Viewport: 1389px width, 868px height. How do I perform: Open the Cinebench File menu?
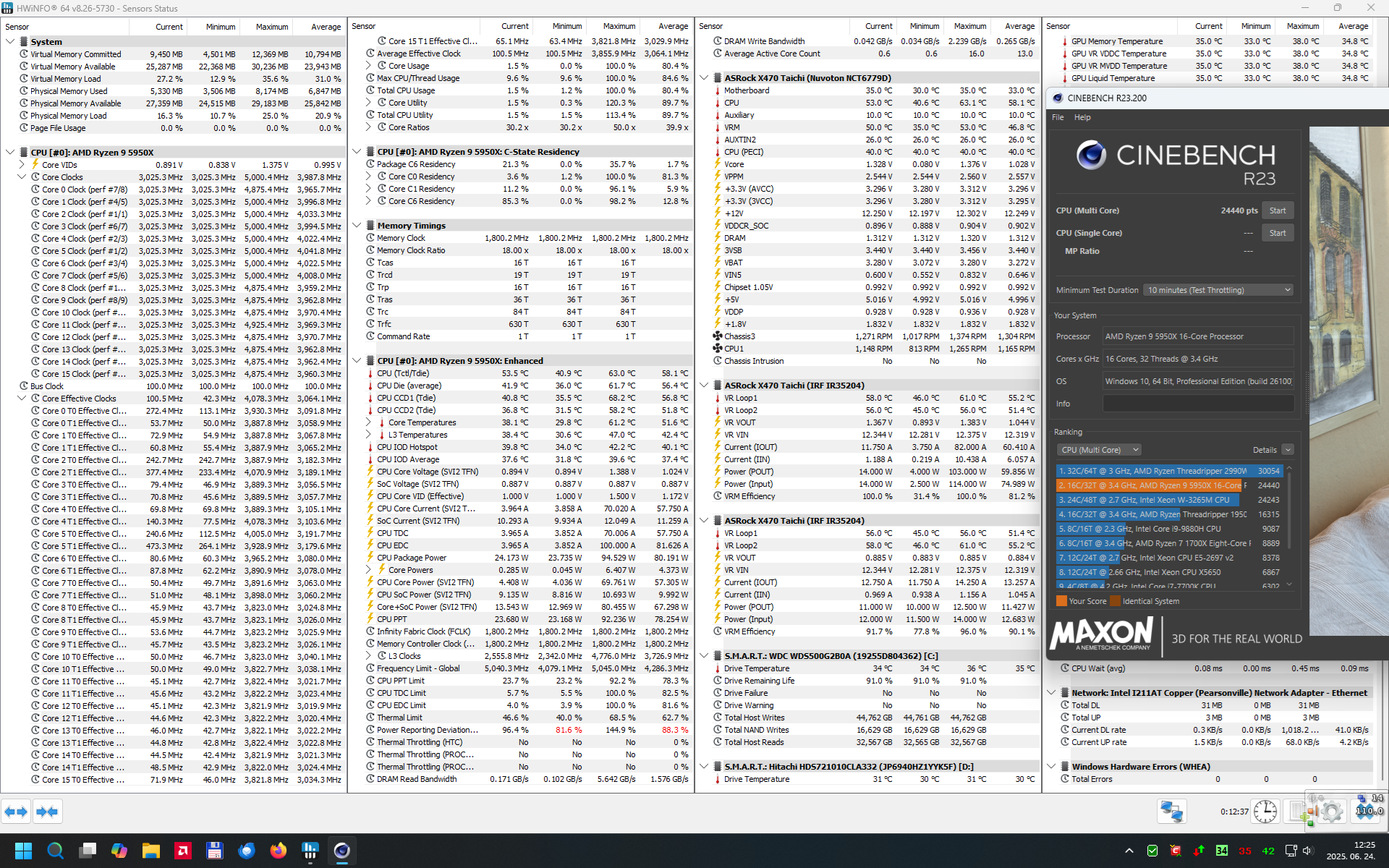point(1058,117)
